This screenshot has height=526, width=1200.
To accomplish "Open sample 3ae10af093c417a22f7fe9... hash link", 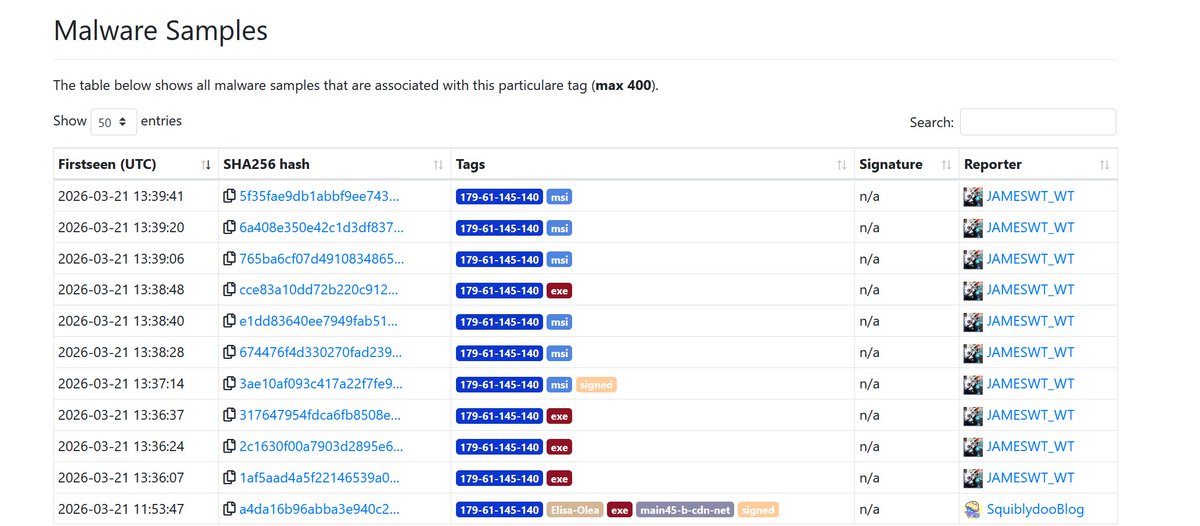I will click(321, 384).
